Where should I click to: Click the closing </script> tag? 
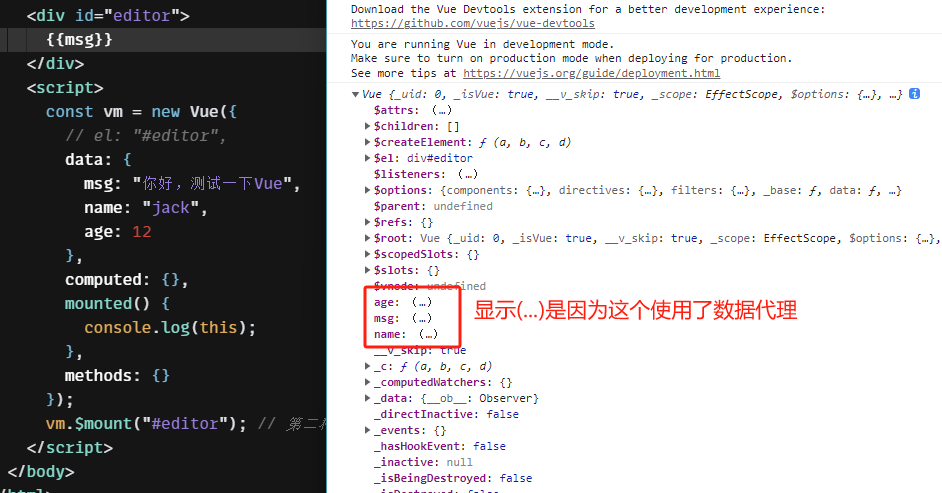click(x=70, y=448)
